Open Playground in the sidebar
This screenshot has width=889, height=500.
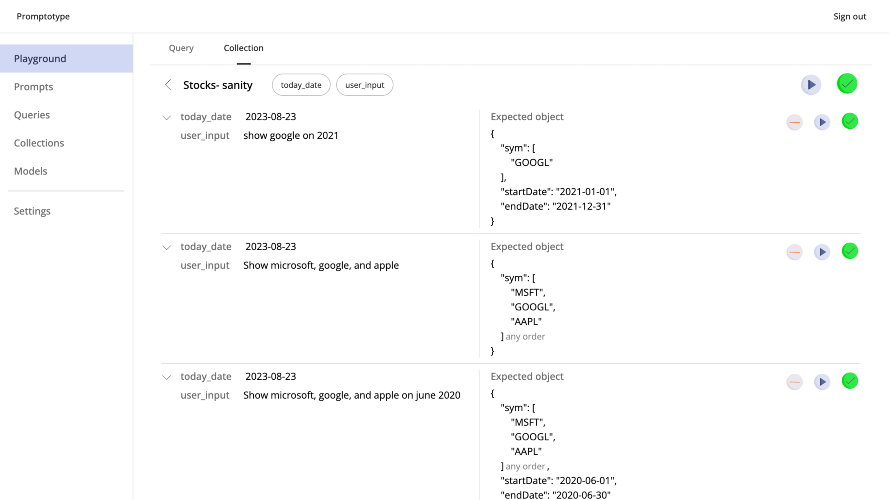click(66, 58)
